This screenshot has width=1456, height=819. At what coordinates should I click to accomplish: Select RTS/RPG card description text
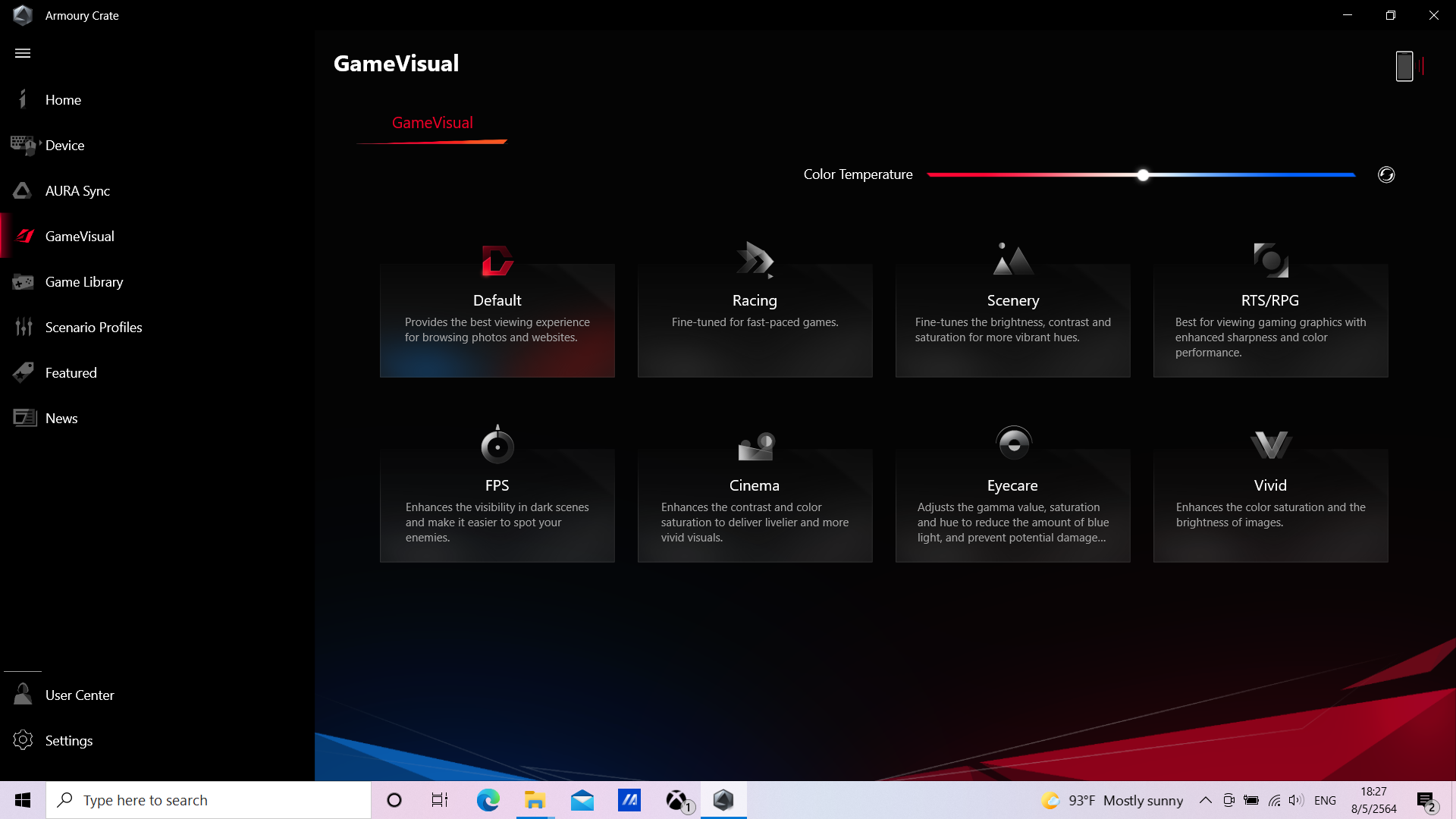[x=1271, y=337]
